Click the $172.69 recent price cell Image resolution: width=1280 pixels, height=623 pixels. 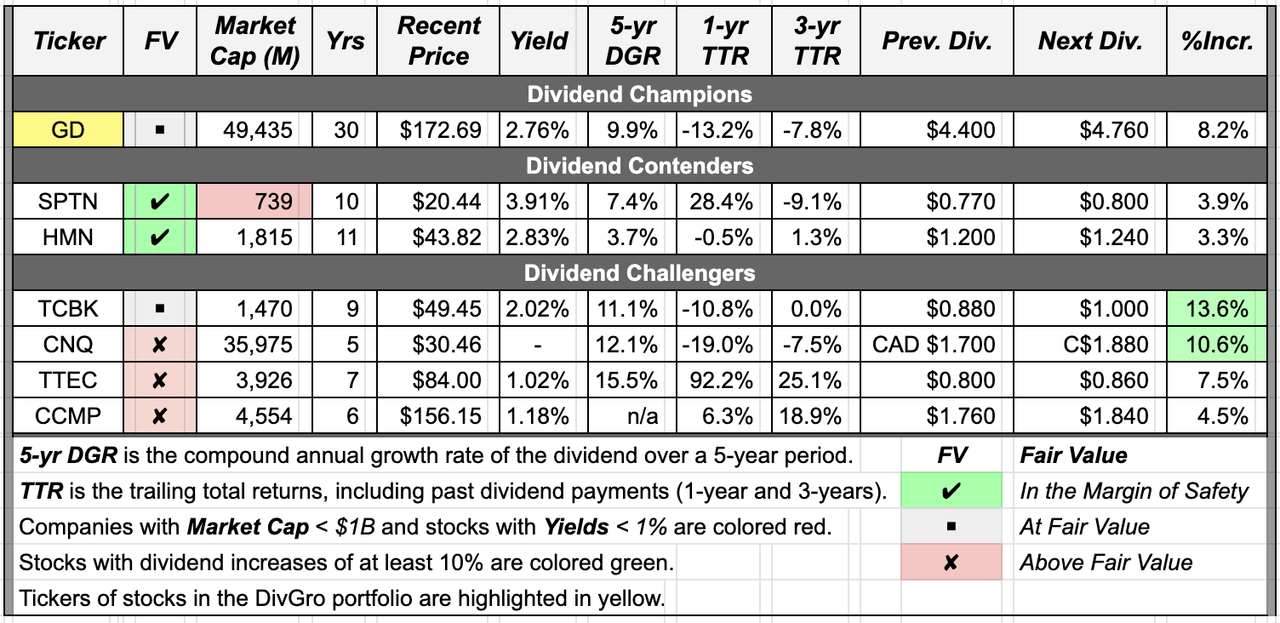click(440, 130)
